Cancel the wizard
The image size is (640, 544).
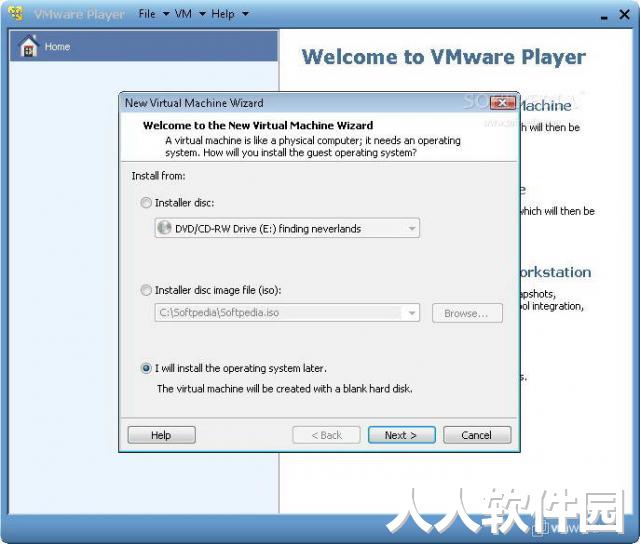pos(477,435)
